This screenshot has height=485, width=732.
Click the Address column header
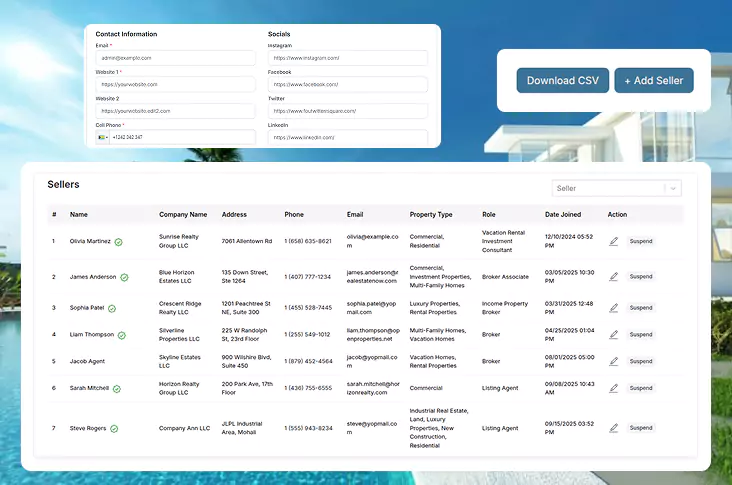point(234,215)
